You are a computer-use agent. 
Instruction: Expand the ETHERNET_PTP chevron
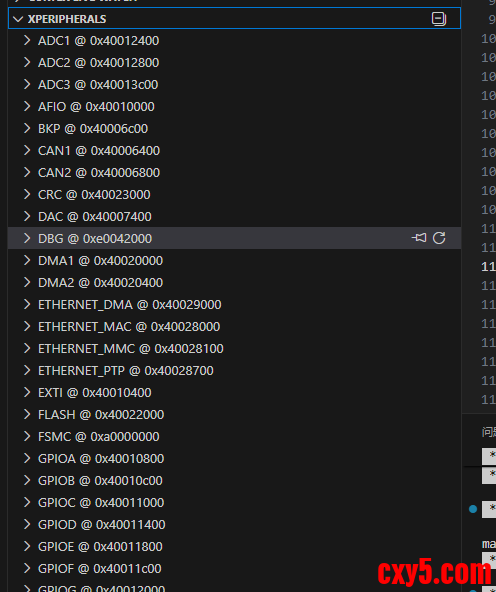pyautogui.click(x=27, y=370)
